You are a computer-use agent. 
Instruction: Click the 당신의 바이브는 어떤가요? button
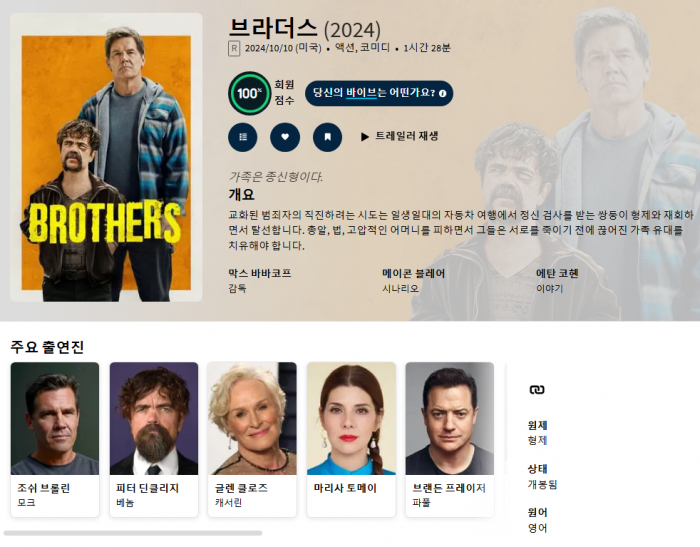point(379,93)
